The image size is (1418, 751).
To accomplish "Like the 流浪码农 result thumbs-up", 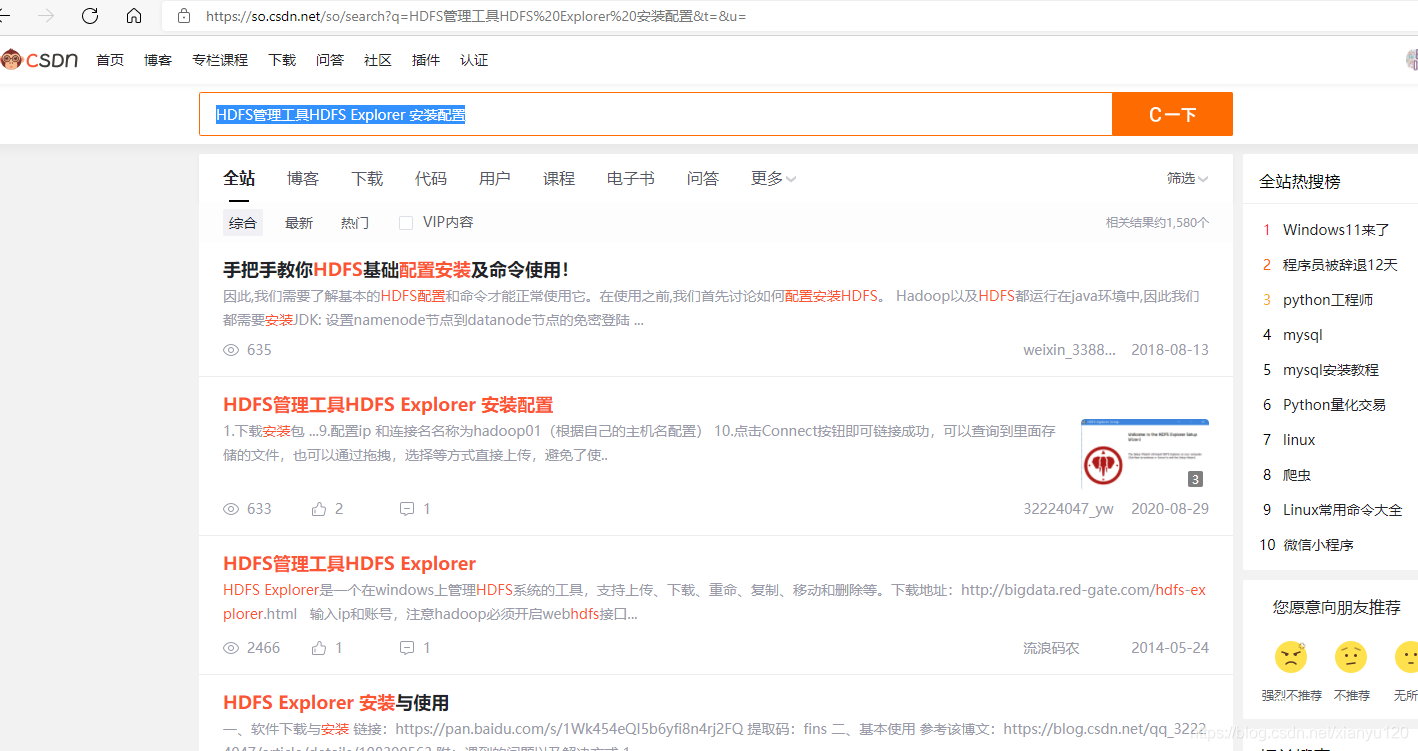I will pyautogui.click(x=319, y=648).
